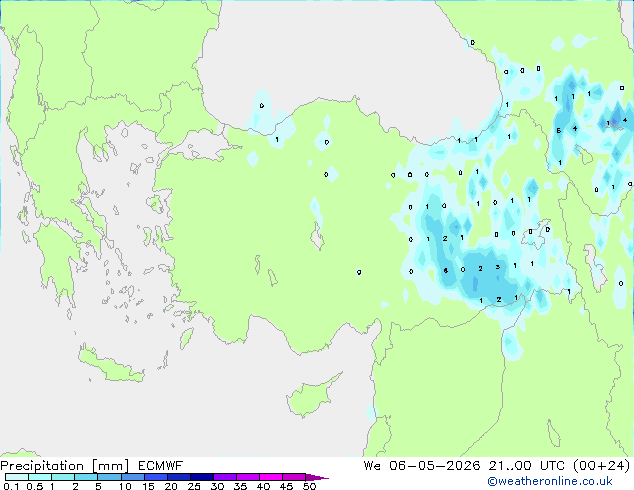This screenshot has height=490, width=634.
Task: Click the 1 to 2 mm legend swatch
Action: 63,477
